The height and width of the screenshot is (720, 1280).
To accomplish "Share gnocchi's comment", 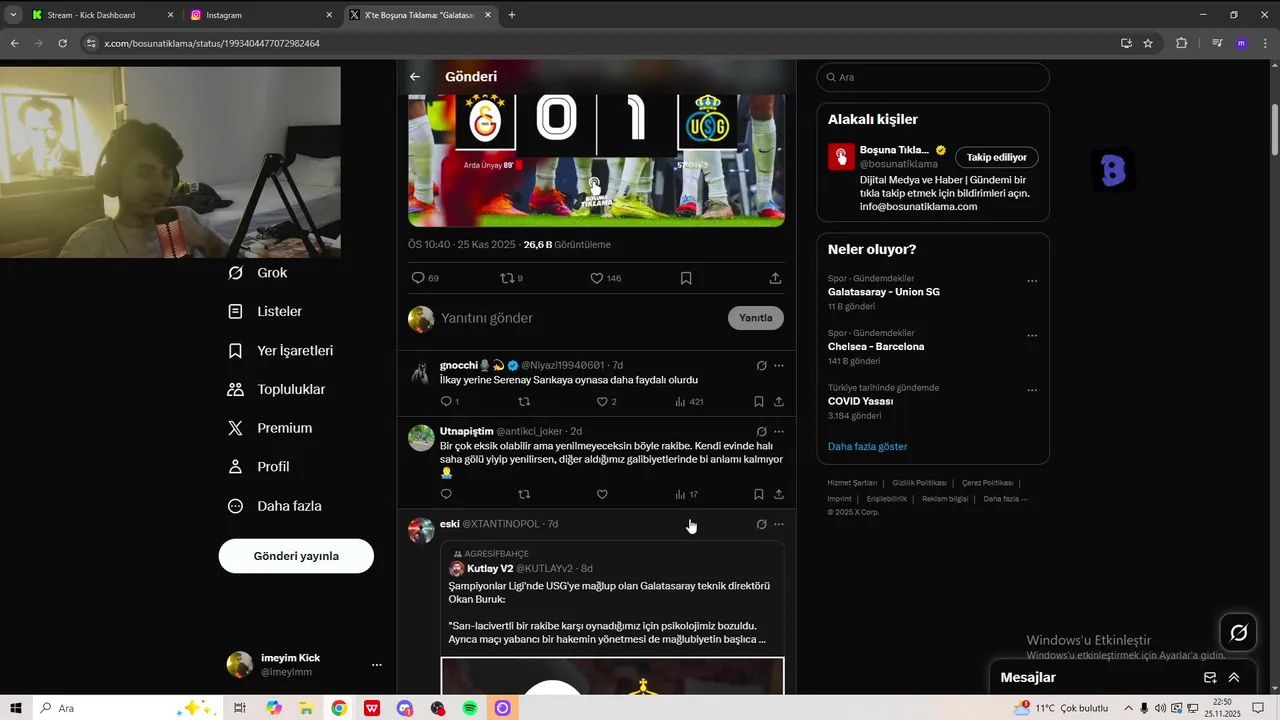I will (778, 401).
